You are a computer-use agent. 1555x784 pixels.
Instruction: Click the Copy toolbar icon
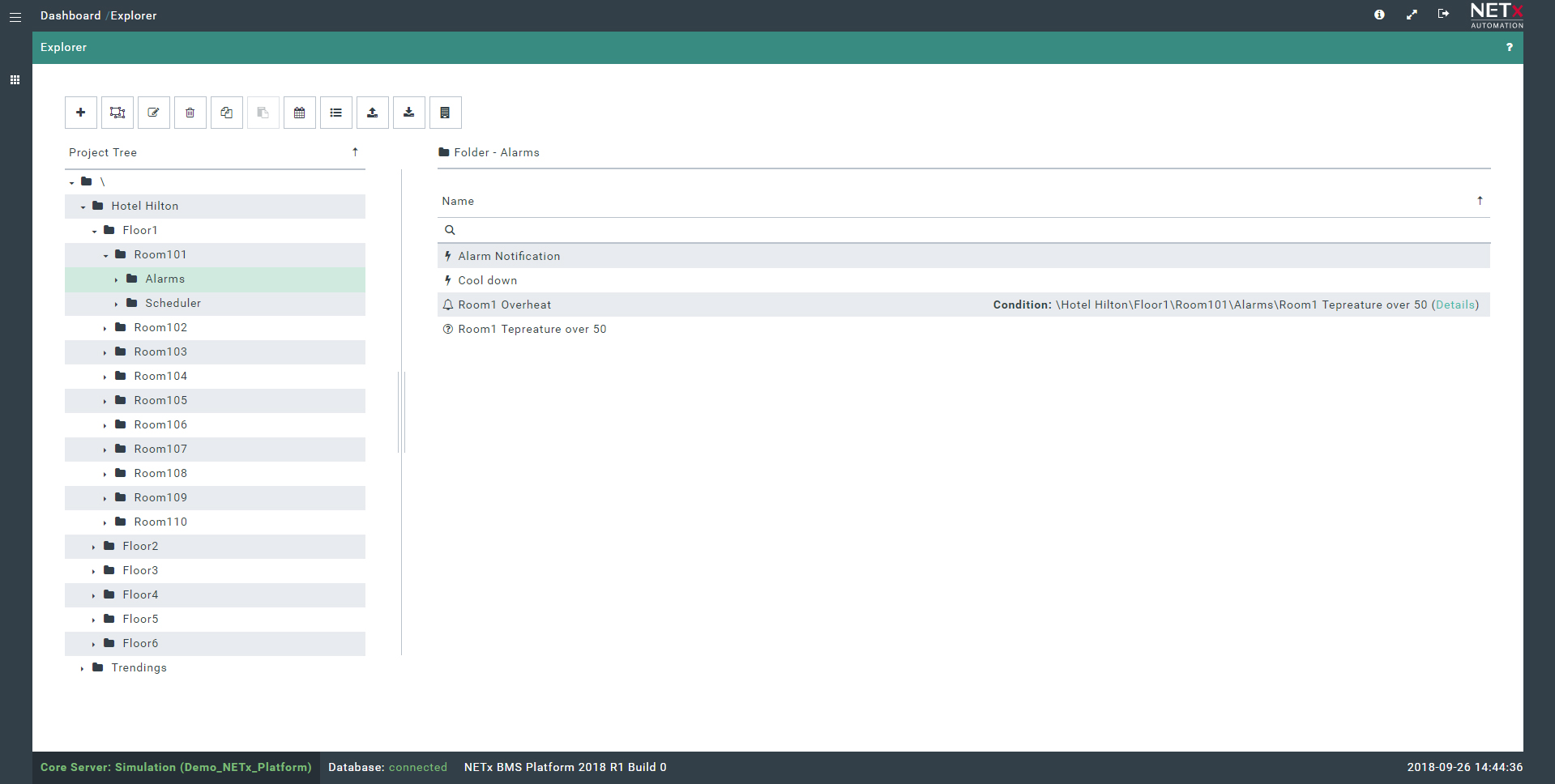(227, 113)
